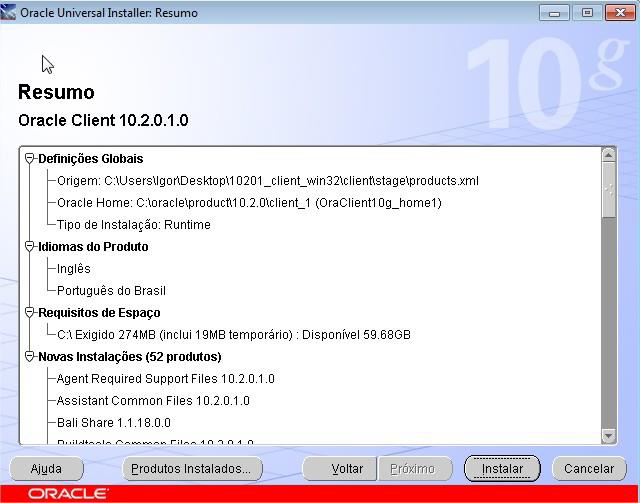This screenshot has height=503, width=640.
Task: Select Bali Share 1.1.18.0.0 row
Action: click(x=113, y=423)
